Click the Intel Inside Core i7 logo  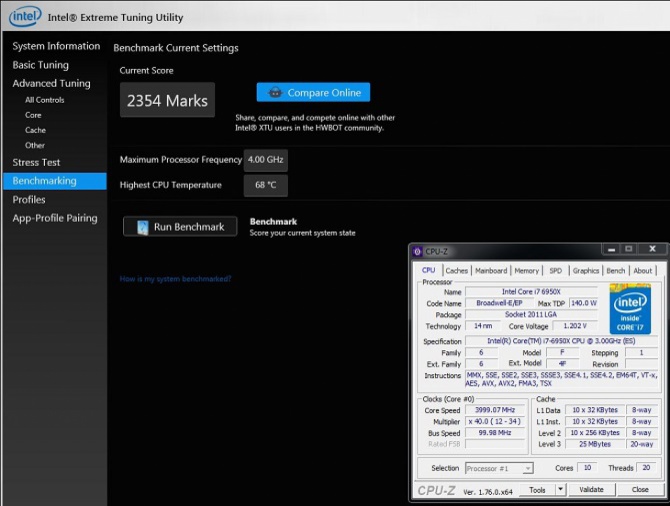coord(630,309)
